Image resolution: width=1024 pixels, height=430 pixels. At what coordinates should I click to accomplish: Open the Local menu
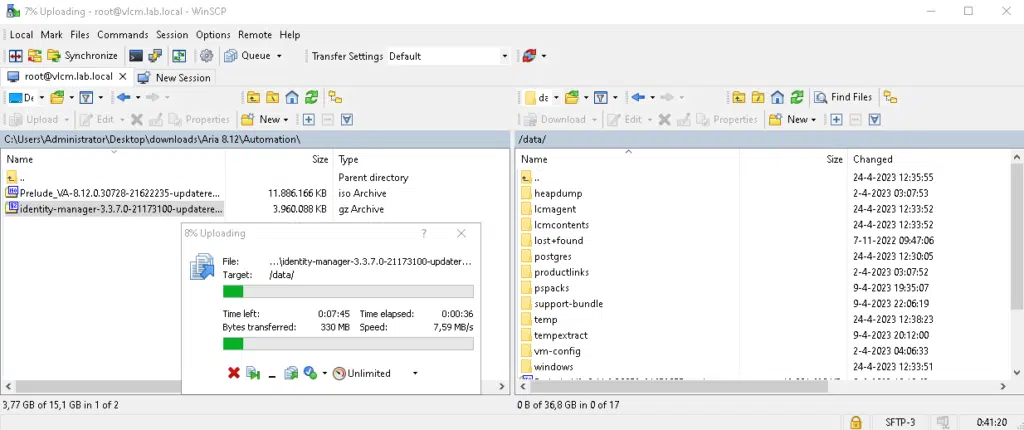tap(21, 35)
